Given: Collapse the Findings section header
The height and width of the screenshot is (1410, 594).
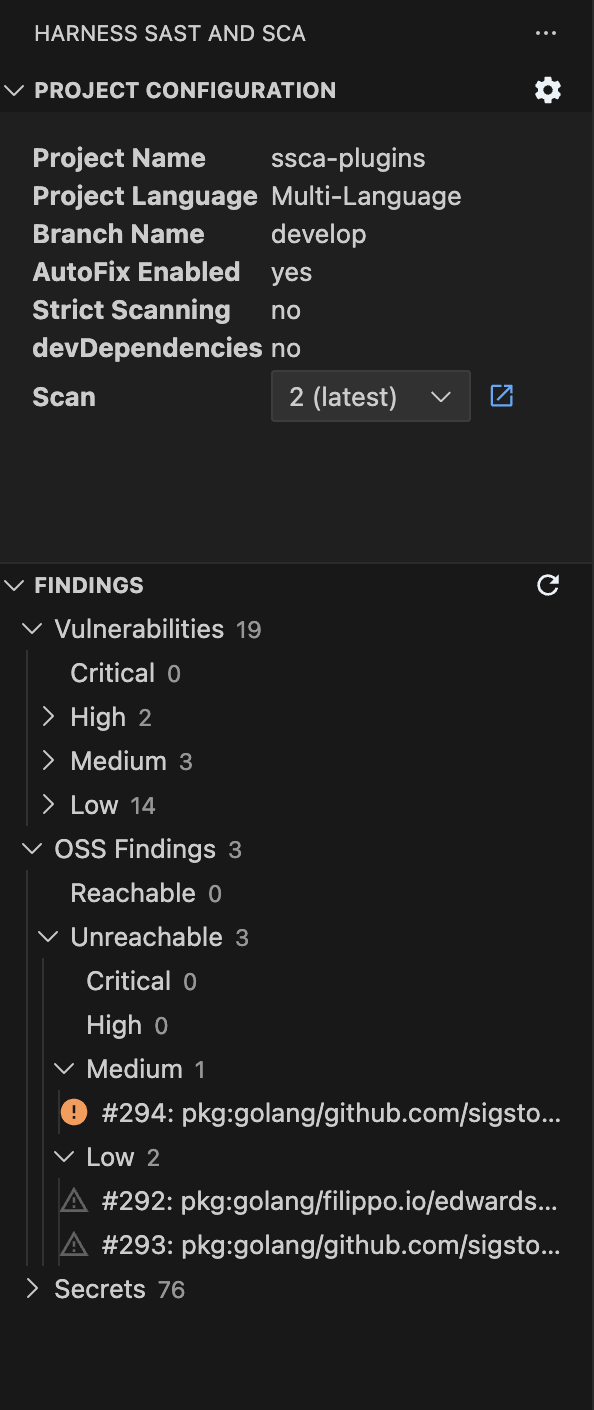Looking at the screenshot, I should 13,585.
